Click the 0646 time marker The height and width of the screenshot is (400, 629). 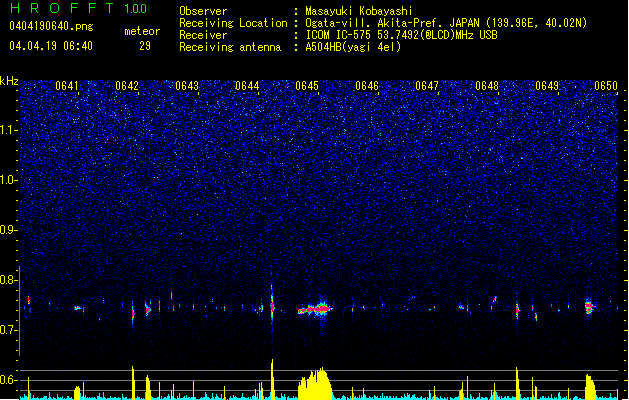367,86
